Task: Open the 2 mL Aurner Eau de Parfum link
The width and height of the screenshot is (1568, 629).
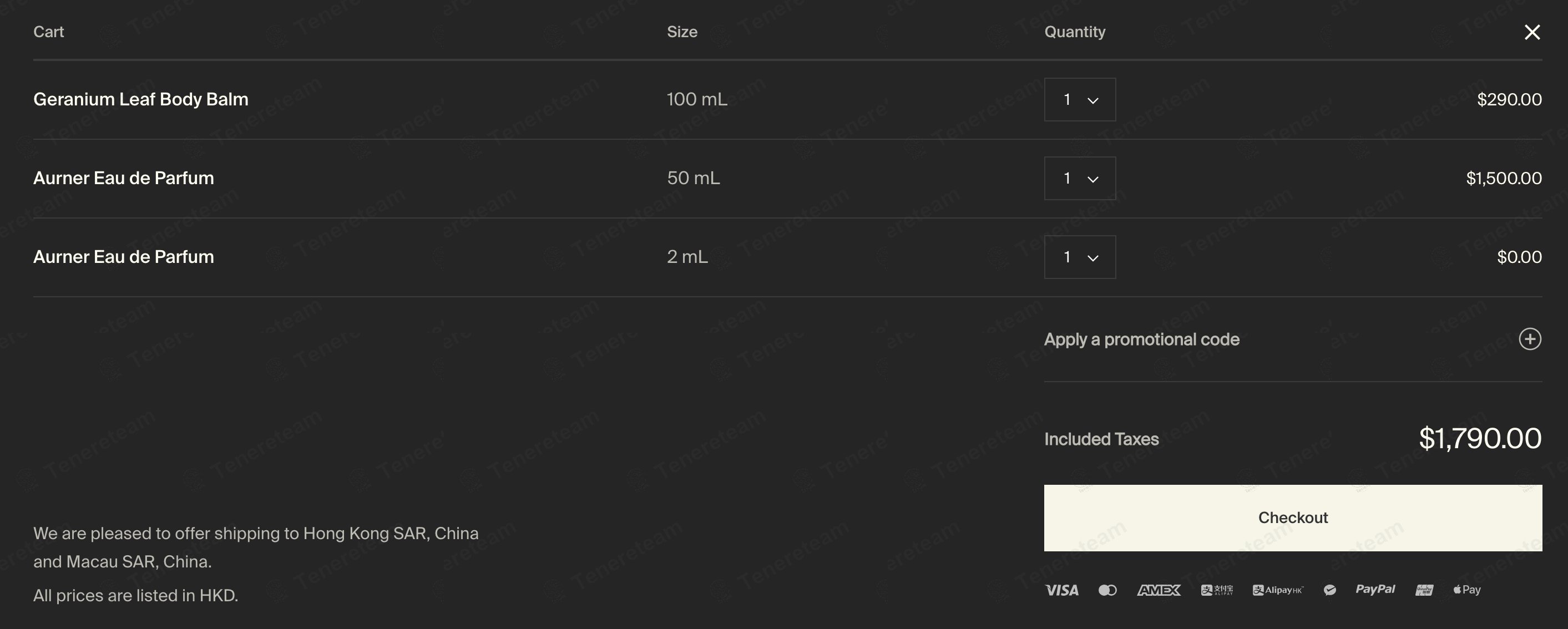Action: [x=124, y=257]
